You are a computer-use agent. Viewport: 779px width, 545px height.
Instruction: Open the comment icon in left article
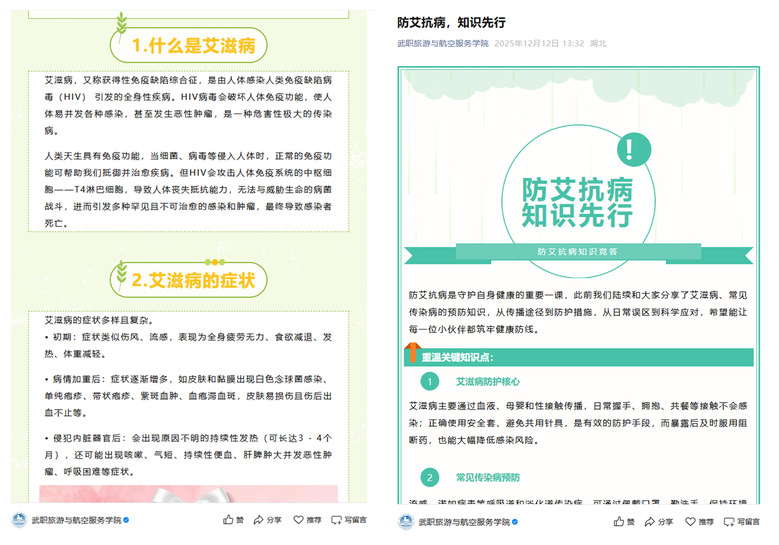pos(336,520)
